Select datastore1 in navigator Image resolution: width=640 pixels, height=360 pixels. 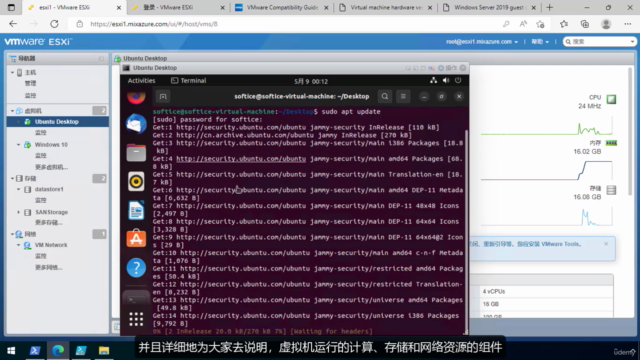point(49,189)
